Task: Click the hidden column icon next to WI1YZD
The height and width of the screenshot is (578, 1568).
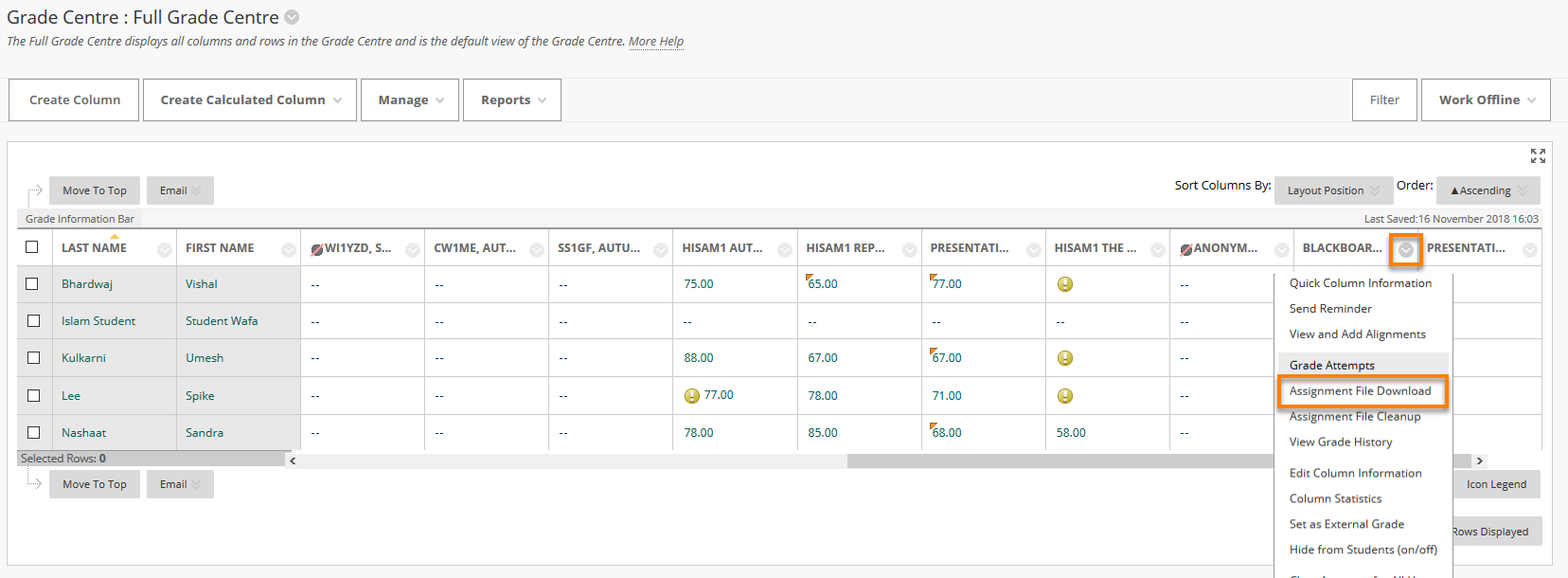Action: coord(317,249)
